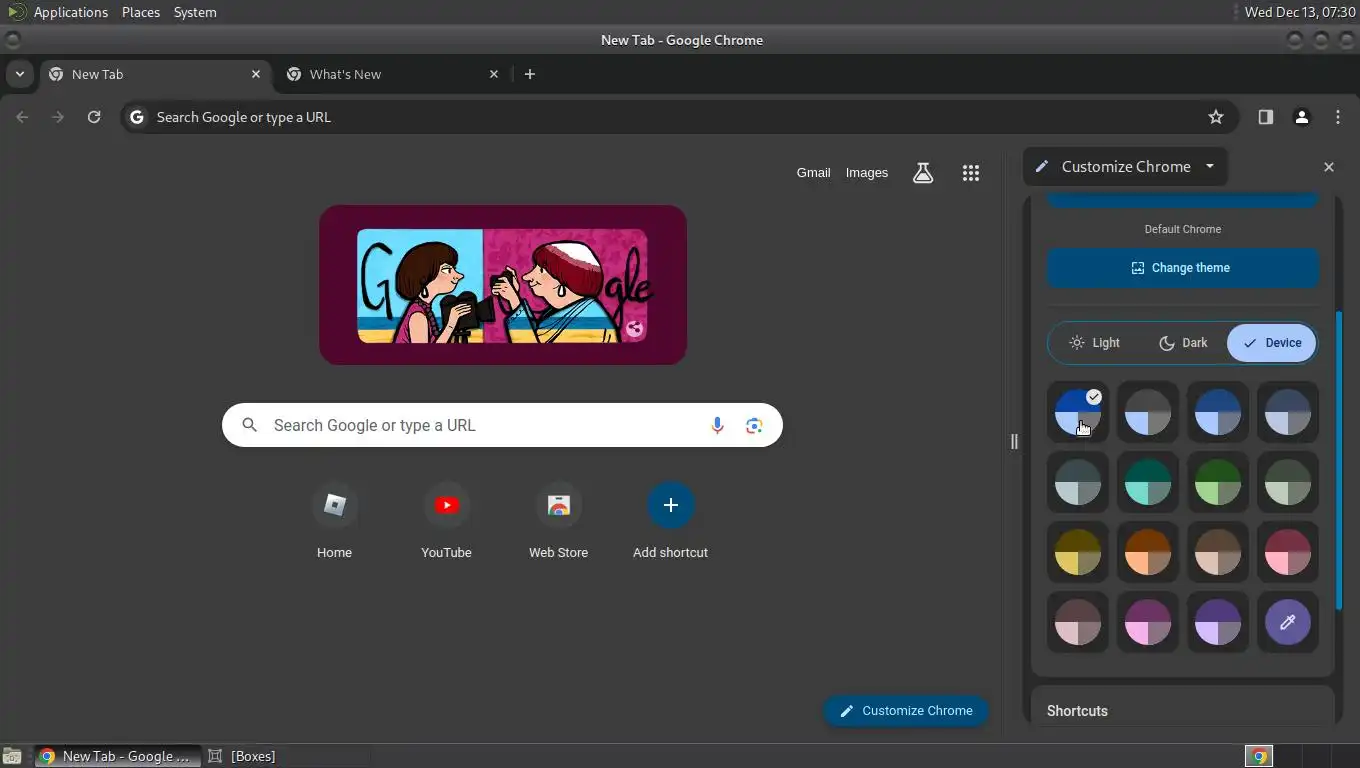Choose the selected blue color swatch
1360x768 pixels.
tap(1078, 412)
